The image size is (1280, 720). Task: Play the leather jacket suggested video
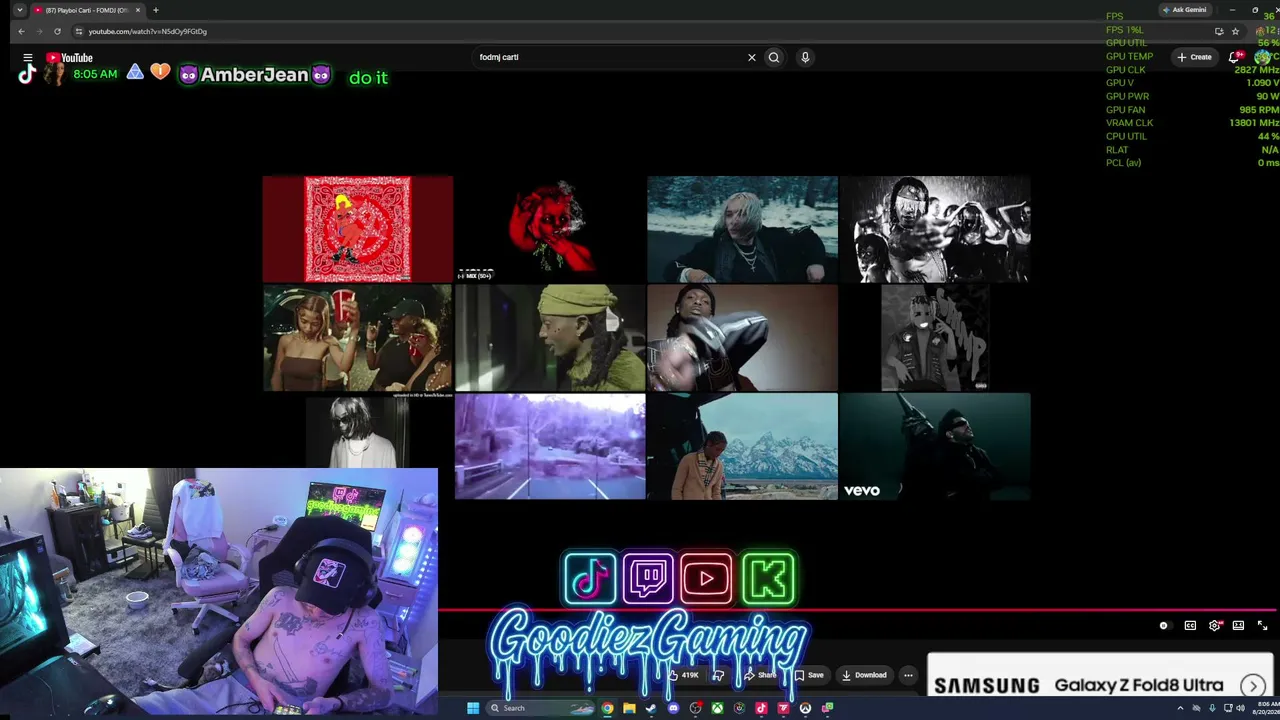point(742,338)
